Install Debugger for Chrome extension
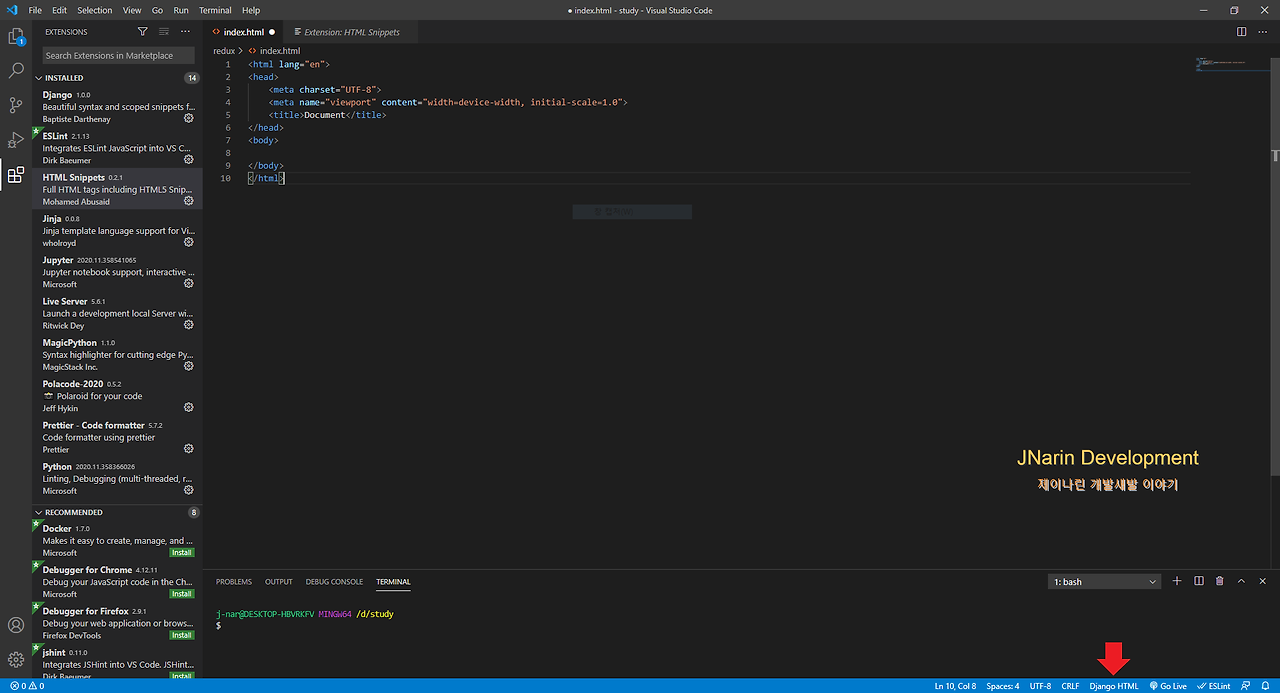1280x693 pixels. coord(182,594)
